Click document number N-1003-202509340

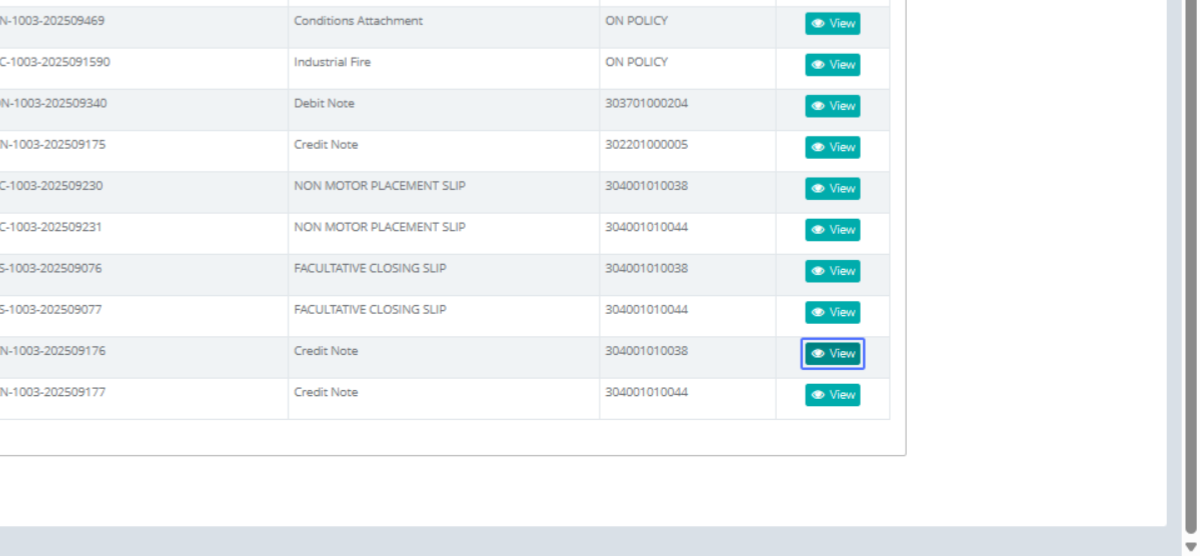click(52, 104)
